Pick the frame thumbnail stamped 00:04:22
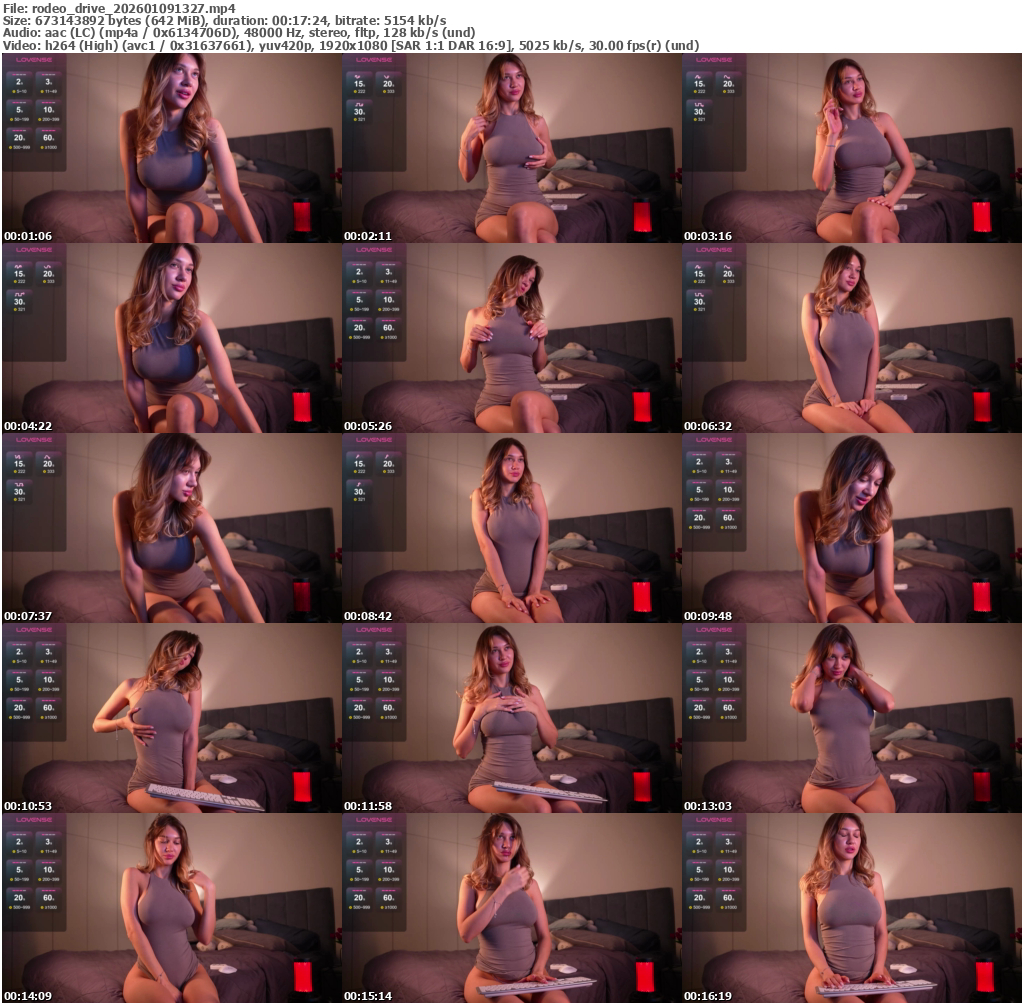 [x=171, y=338]
